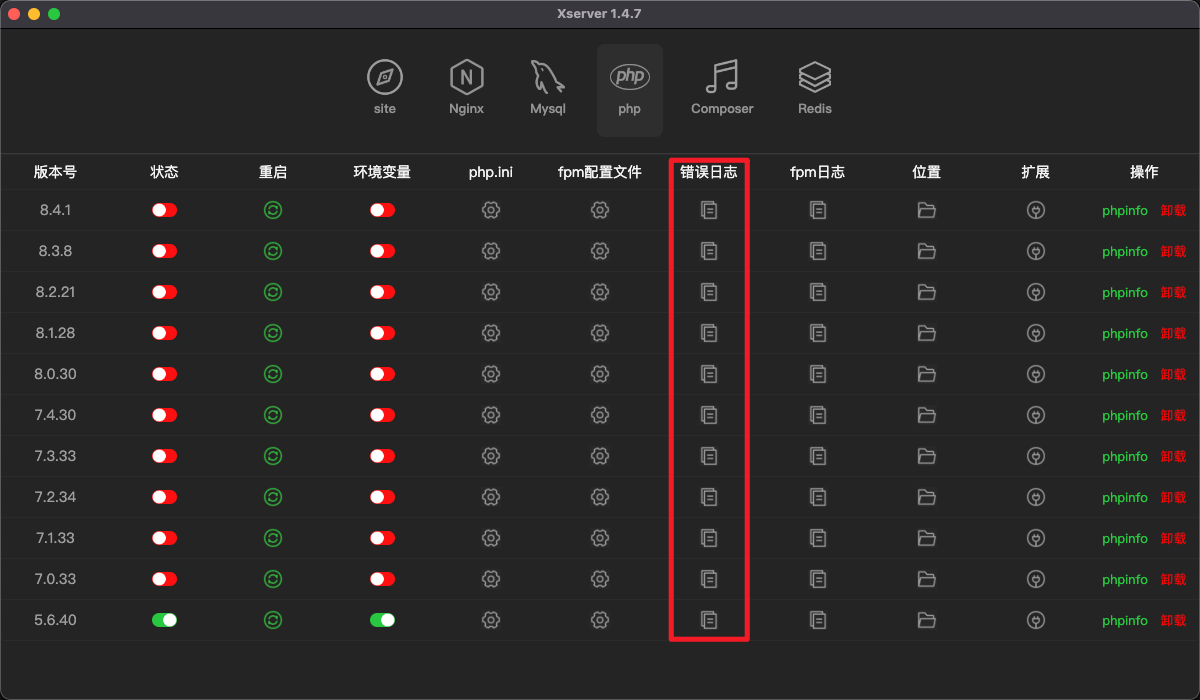Open fpm config file for PHP 7.4.30
This screenshot has width=1200, height=700.
(600, 415)
